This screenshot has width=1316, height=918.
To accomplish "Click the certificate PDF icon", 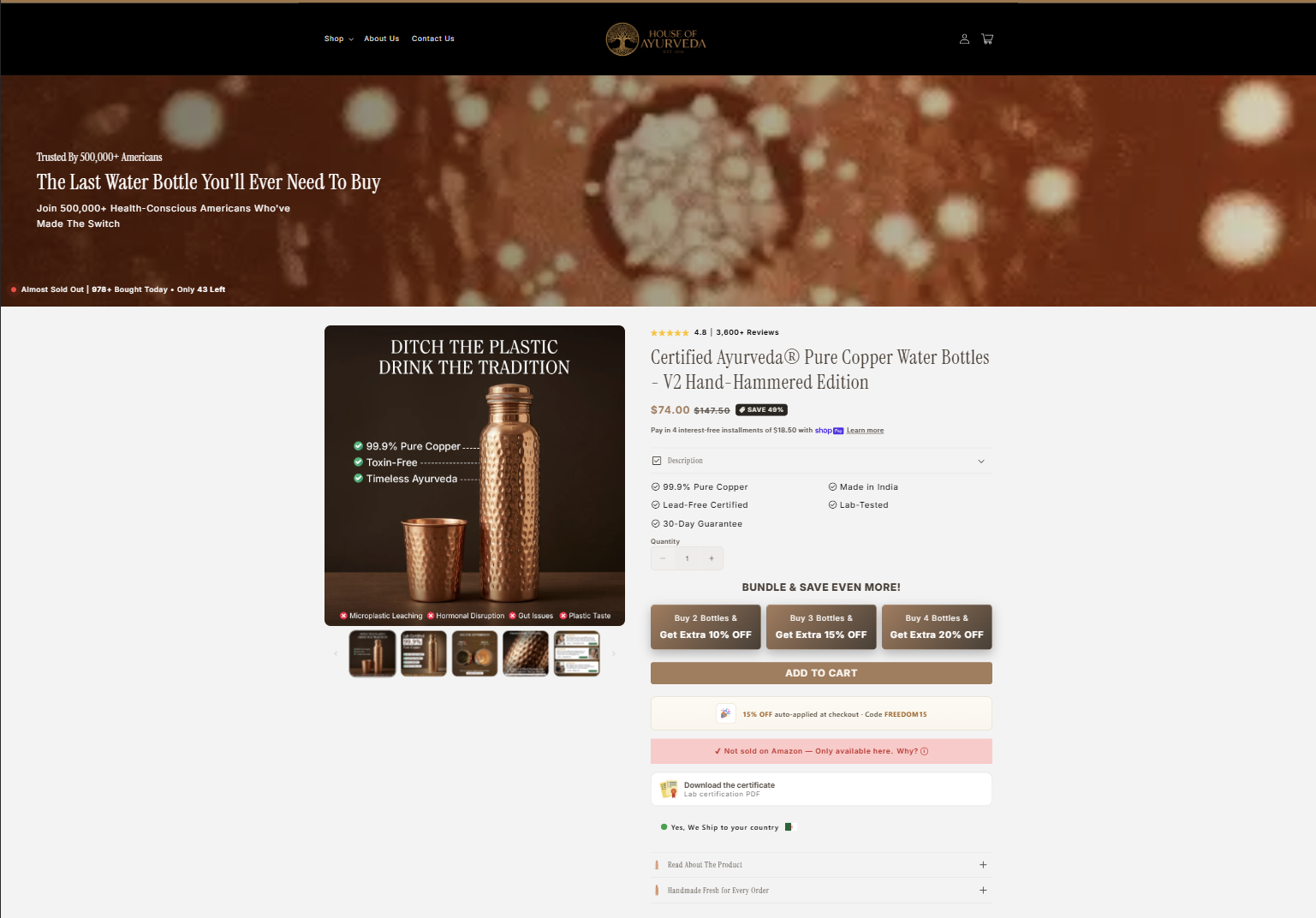I will [669, 789].
